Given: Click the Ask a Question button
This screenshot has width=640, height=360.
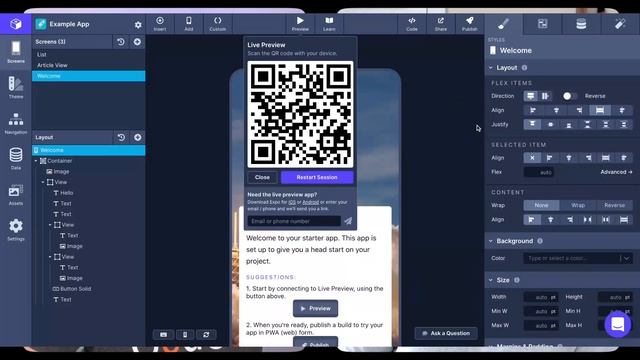Looking at the screenshot, I should tap(446, 333).
